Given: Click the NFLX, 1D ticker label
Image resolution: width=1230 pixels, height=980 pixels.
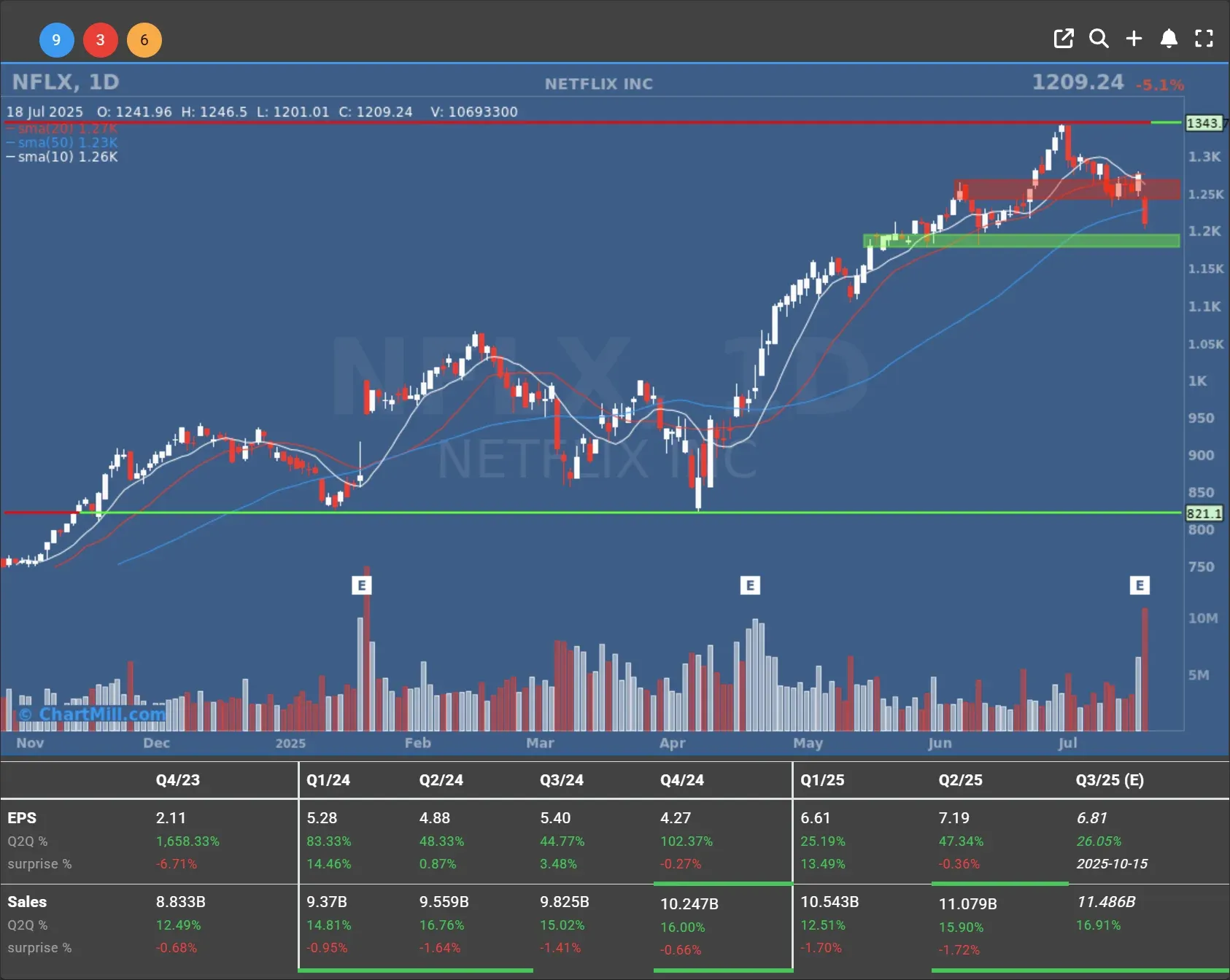Looking at the screenshot, I should point(66,82).
